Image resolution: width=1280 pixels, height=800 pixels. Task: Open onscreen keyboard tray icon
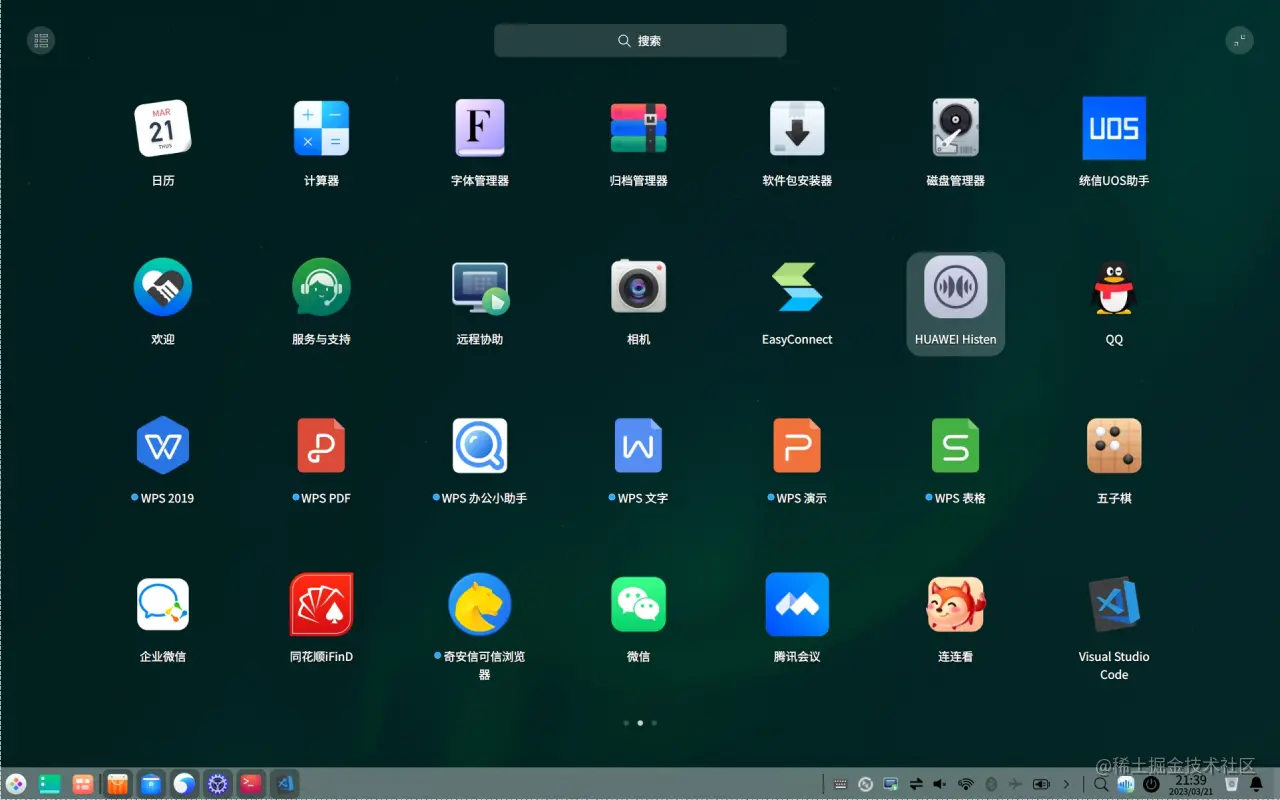(x=840, y=784)
